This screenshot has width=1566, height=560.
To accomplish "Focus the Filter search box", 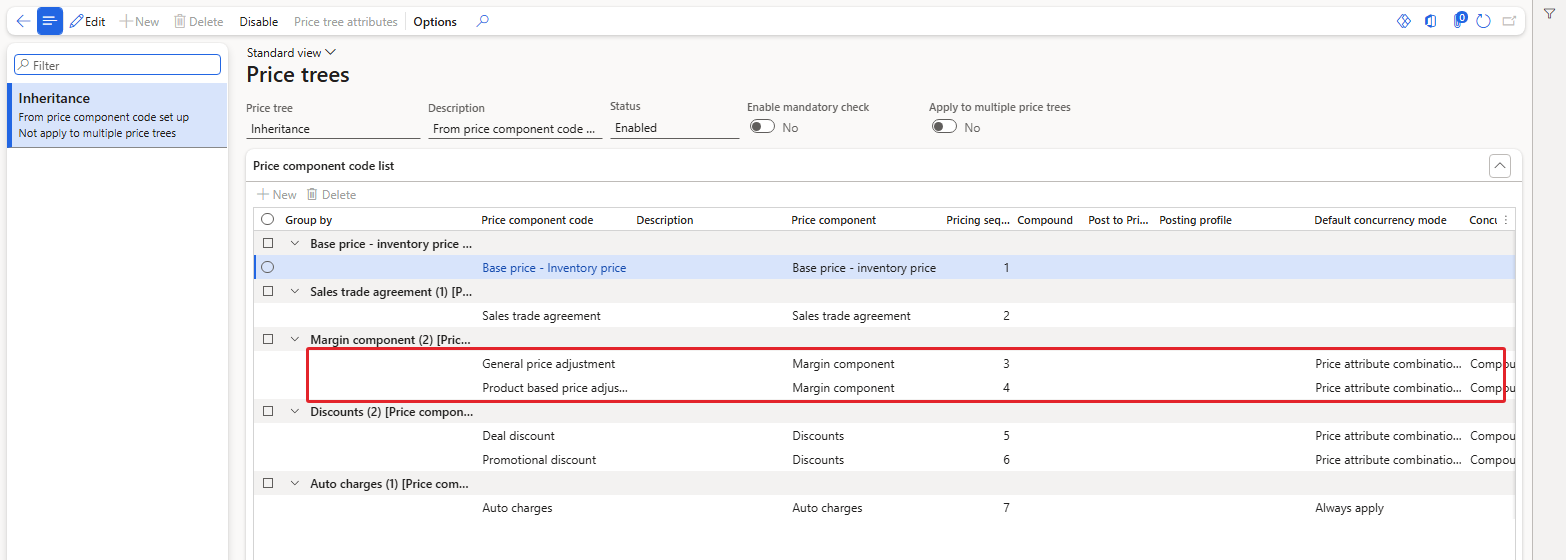I will tap(117, 64).
